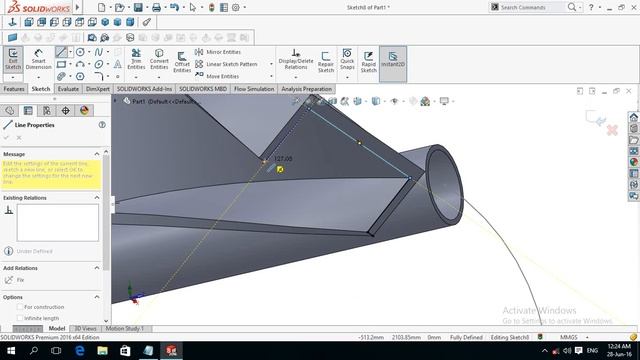Open Display/Delete Relations

tap(296, 60)
